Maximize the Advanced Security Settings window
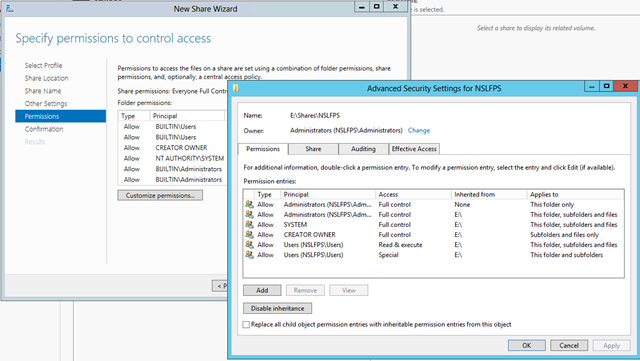The image size is (640, 361). (x=607, y=86)
